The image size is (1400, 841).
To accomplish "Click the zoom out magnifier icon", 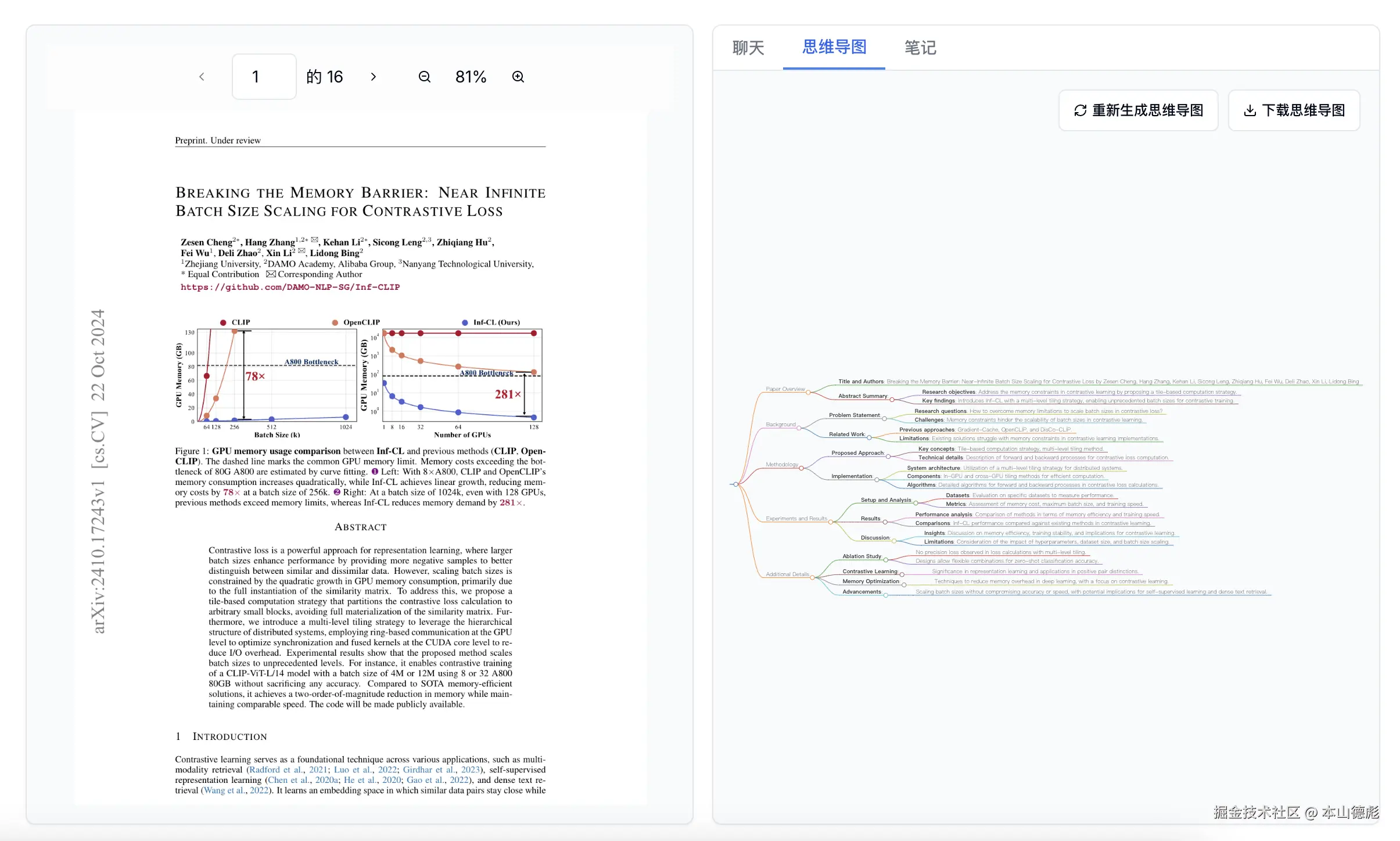I will pos(425,77).
